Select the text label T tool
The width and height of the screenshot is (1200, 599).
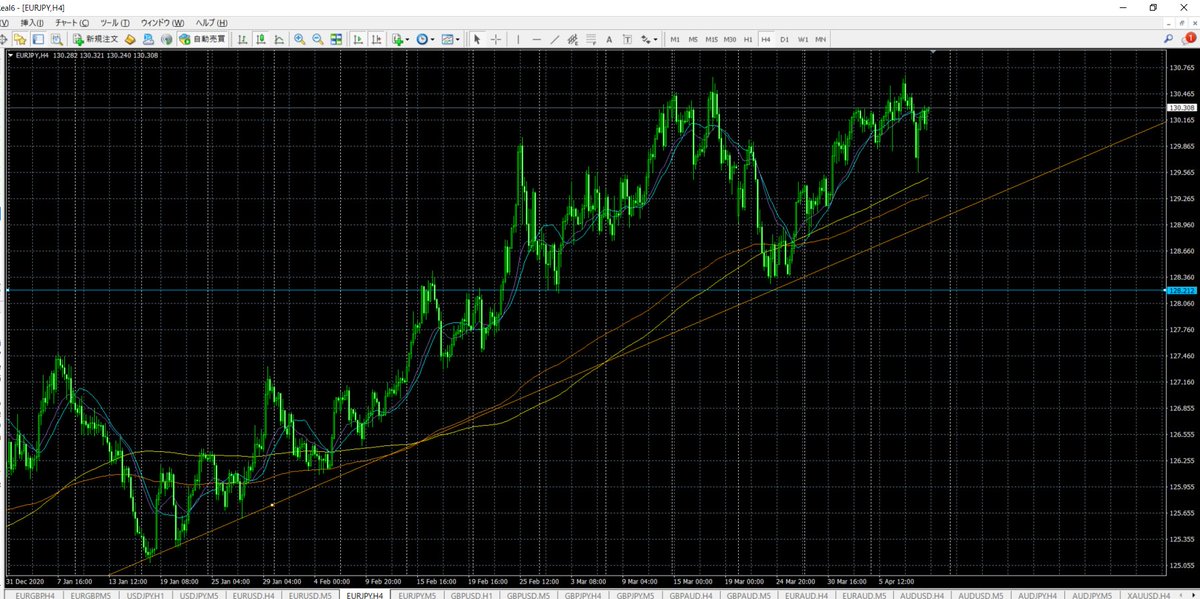pos(628,39)
